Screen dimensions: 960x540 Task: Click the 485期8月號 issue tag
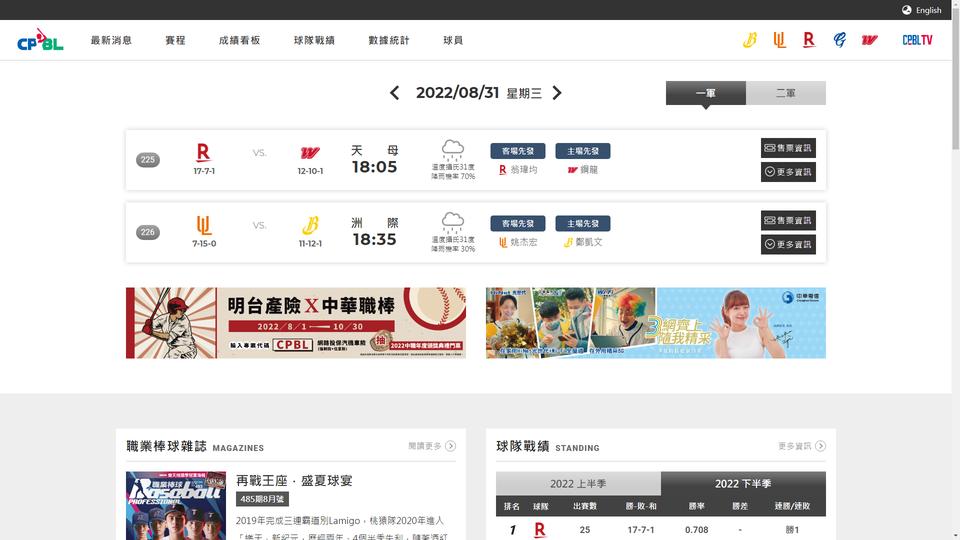click(x=262, y=499)
